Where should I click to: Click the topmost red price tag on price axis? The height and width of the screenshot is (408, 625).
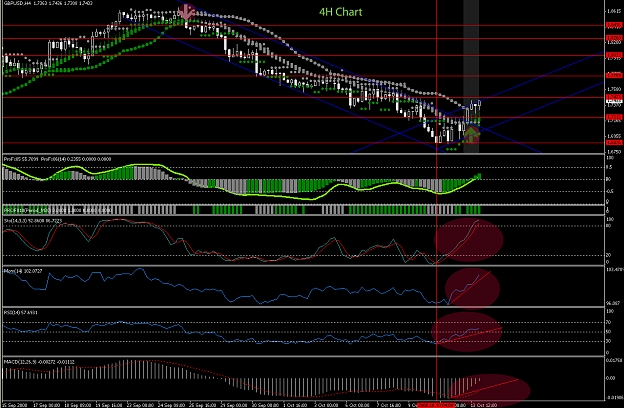(x=614, y=25)
